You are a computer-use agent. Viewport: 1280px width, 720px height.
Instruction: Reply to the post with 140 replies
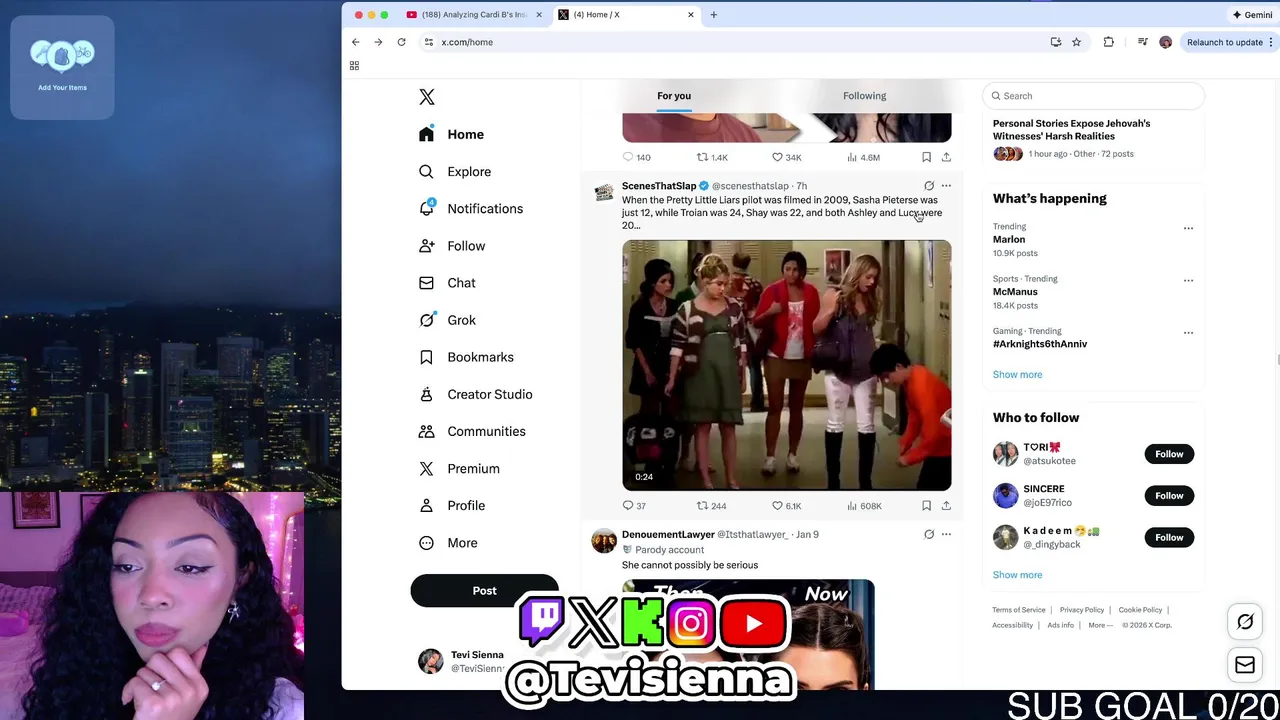coord(636,157)
